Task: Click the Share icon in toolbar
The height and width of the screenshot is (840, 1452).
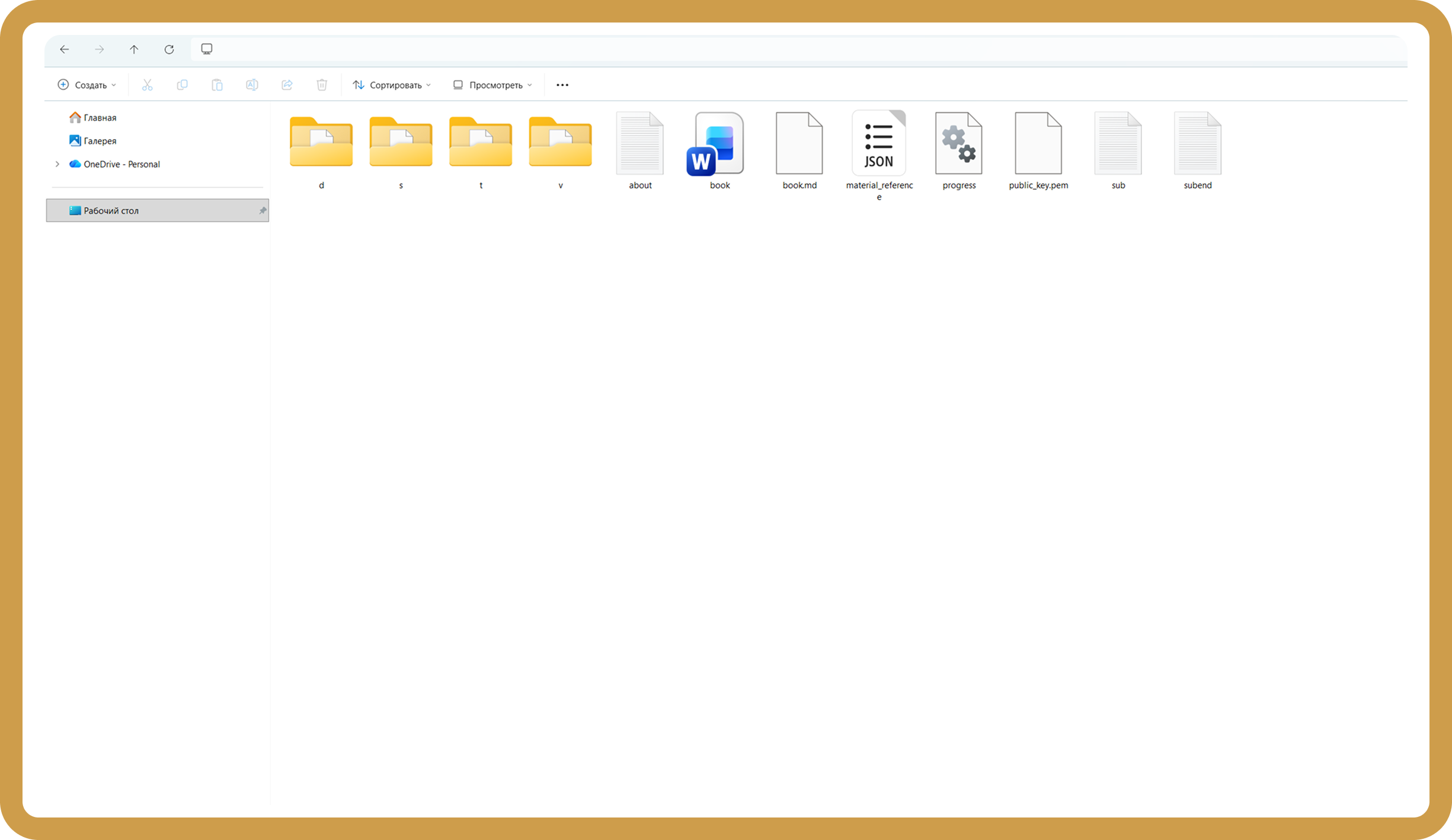Action: 287,85
